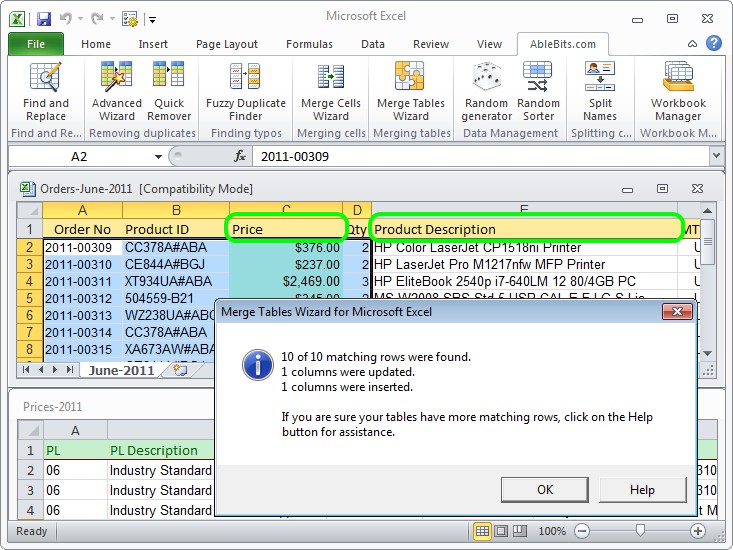Close the Merge Tables Wizard dialog
Screen dimensions: 733x550
(677, 311)
